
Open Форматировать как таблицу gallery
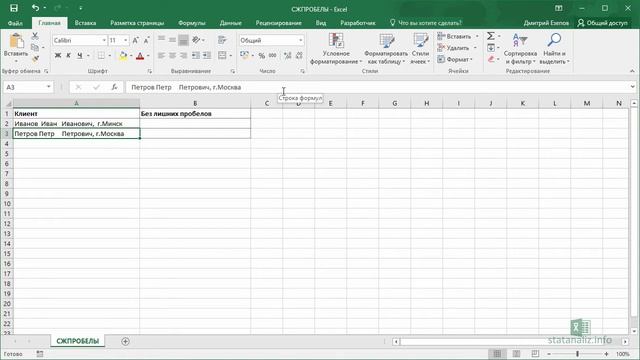coord(386,49)
